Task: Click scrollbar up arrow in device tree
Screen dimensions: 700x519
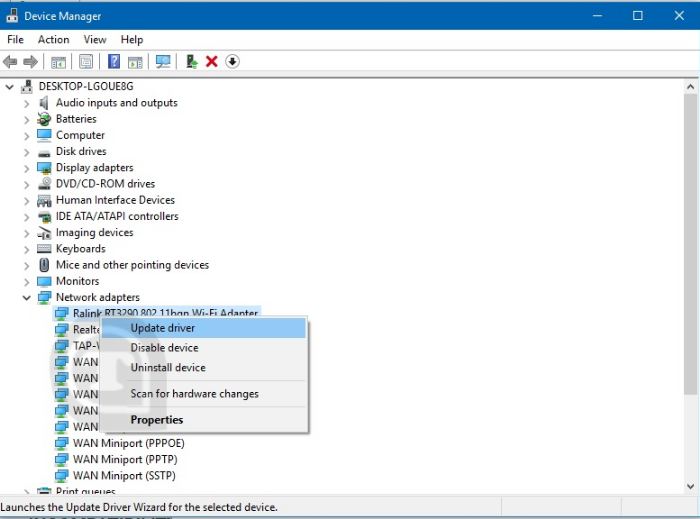Action: point(690,87)
